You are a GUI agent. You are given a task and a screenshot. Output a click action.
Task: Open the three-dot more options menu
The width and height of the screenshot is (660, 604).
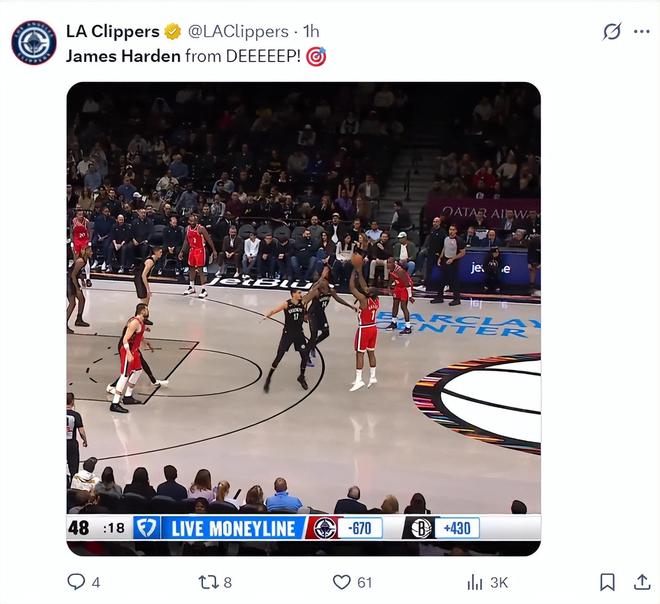tap(641, 32)
